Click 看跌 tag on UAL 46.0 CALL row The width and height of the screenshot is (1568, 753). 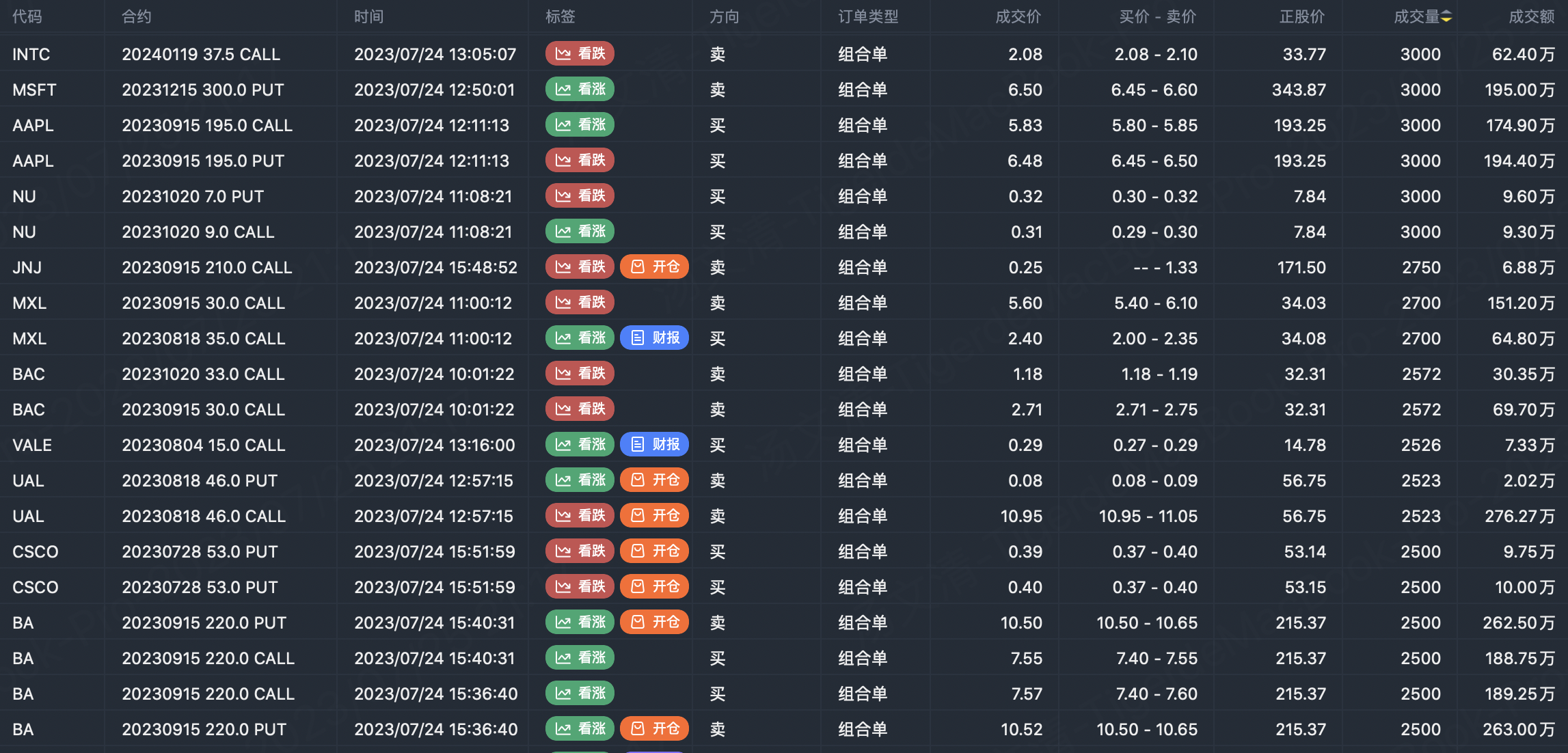point(580,515)
